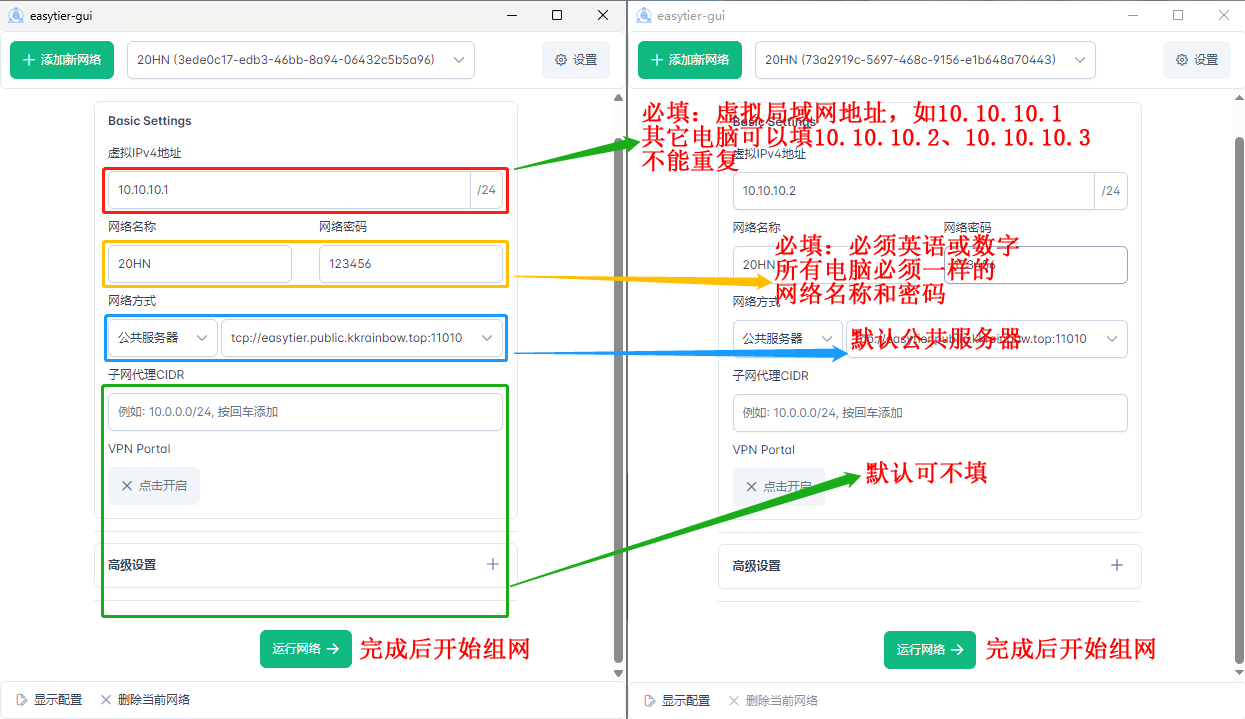Viewport: 1245px width, 719px height.
Task: Click Basic Settings heading in left window
Action: pos(150,121)
